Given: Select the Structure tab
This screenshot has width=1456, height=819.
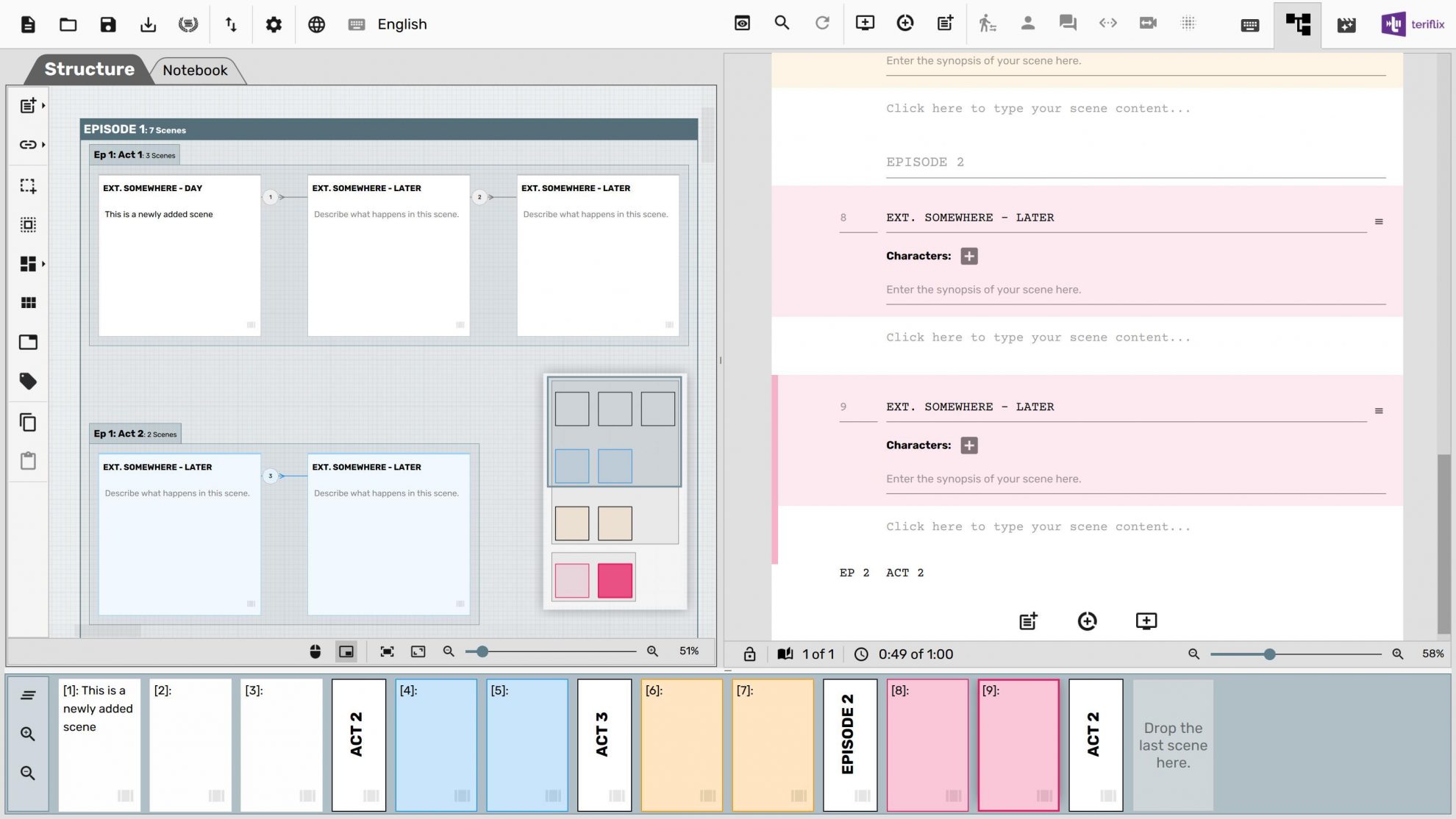Looking at the screenshot, I should 88,68.
